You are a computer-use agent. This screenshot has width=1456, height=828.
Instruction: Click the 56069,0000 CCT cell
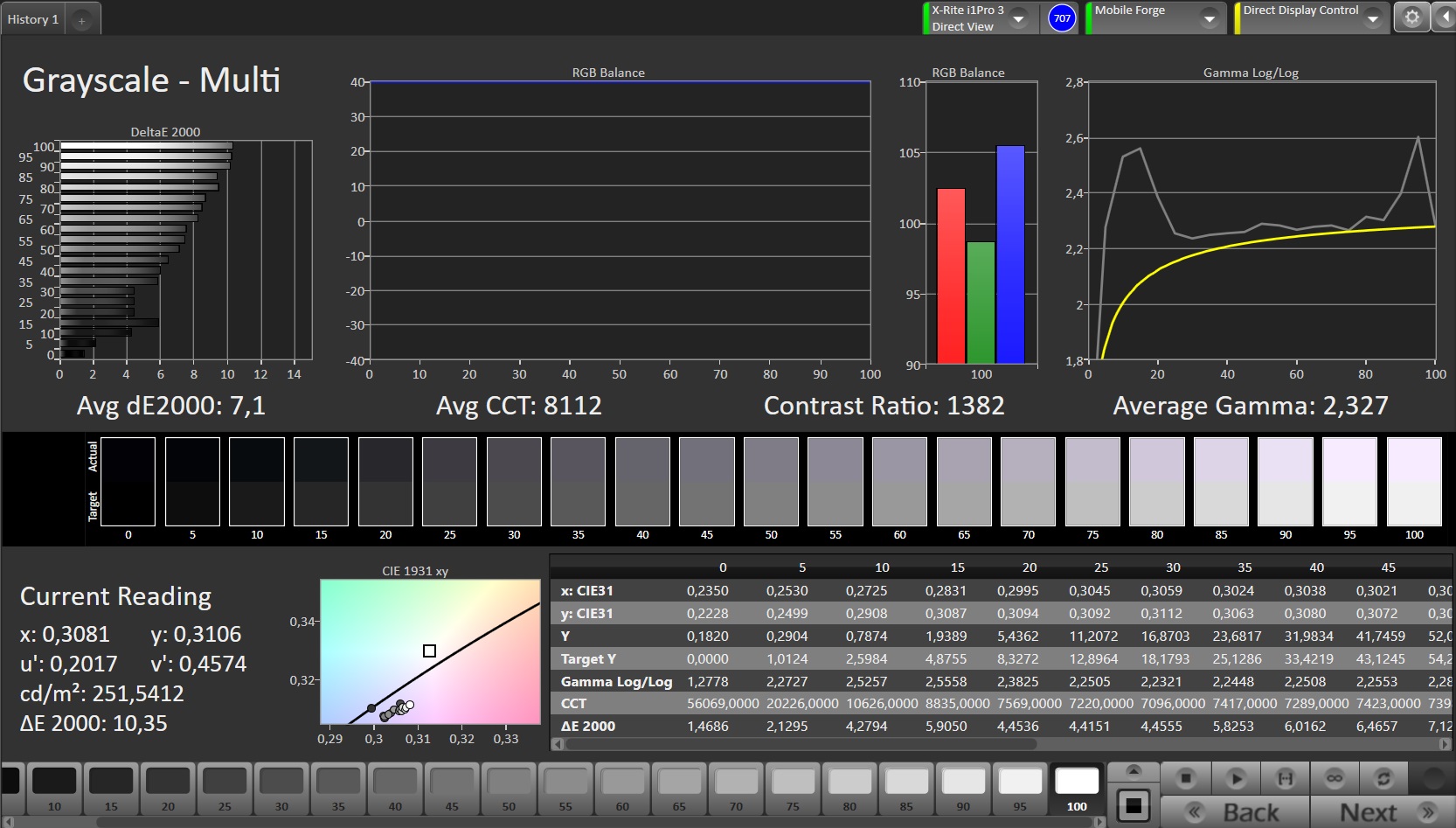723,703
